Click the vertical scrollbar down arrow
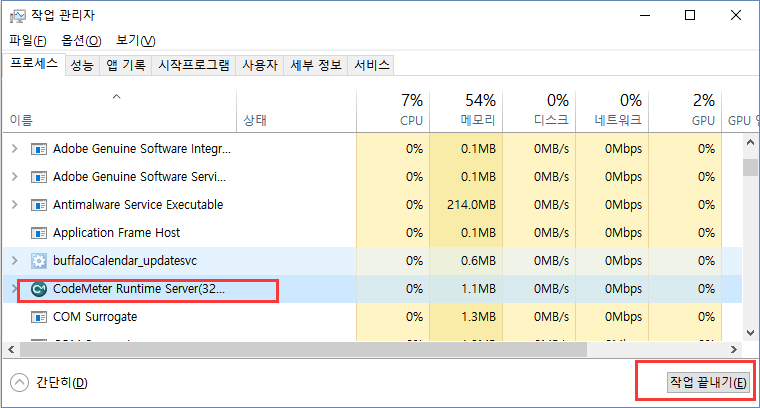 click(x=750, y=333)
